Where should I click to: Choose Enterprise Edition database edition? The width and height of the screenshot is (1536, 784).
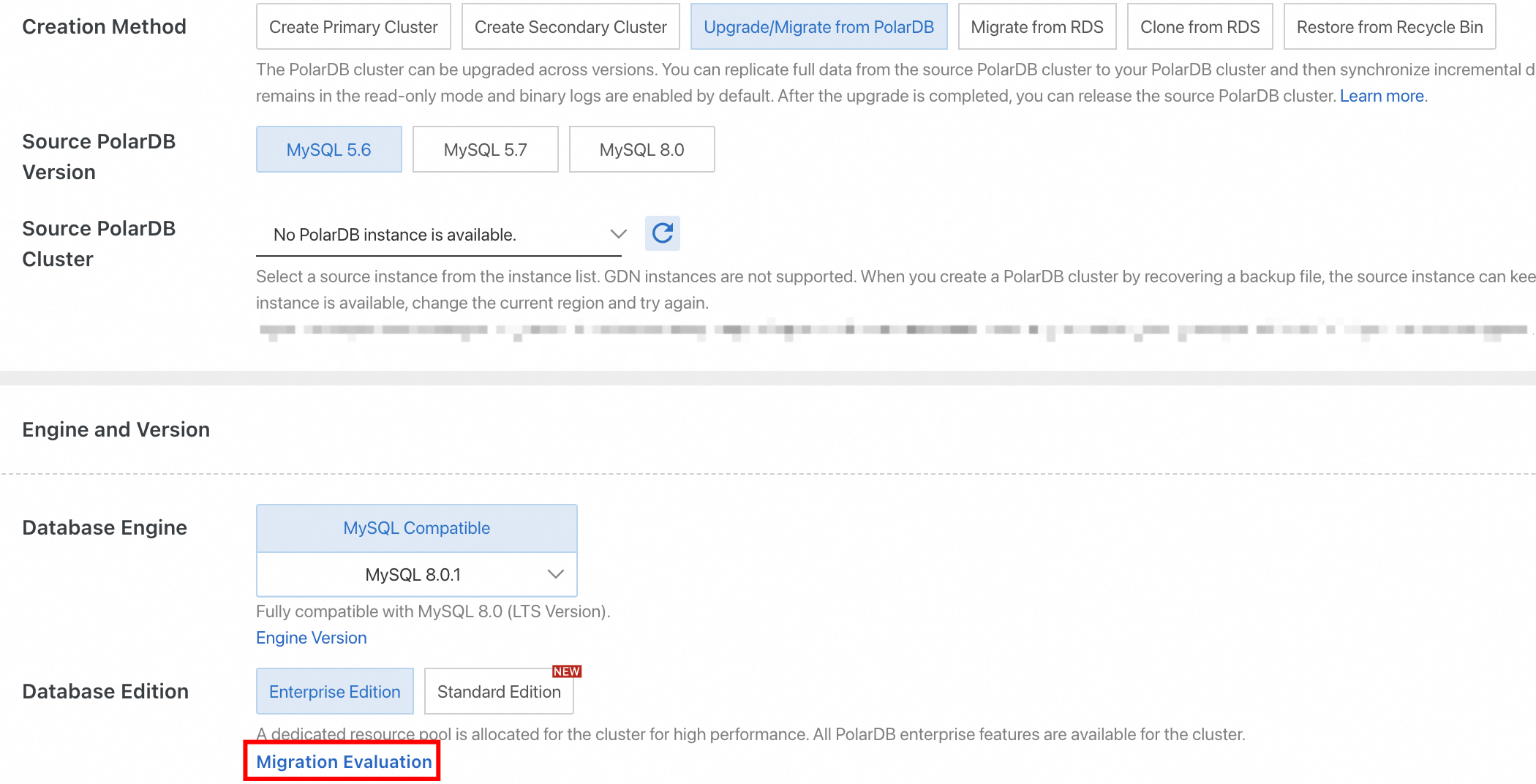(335, 691)
